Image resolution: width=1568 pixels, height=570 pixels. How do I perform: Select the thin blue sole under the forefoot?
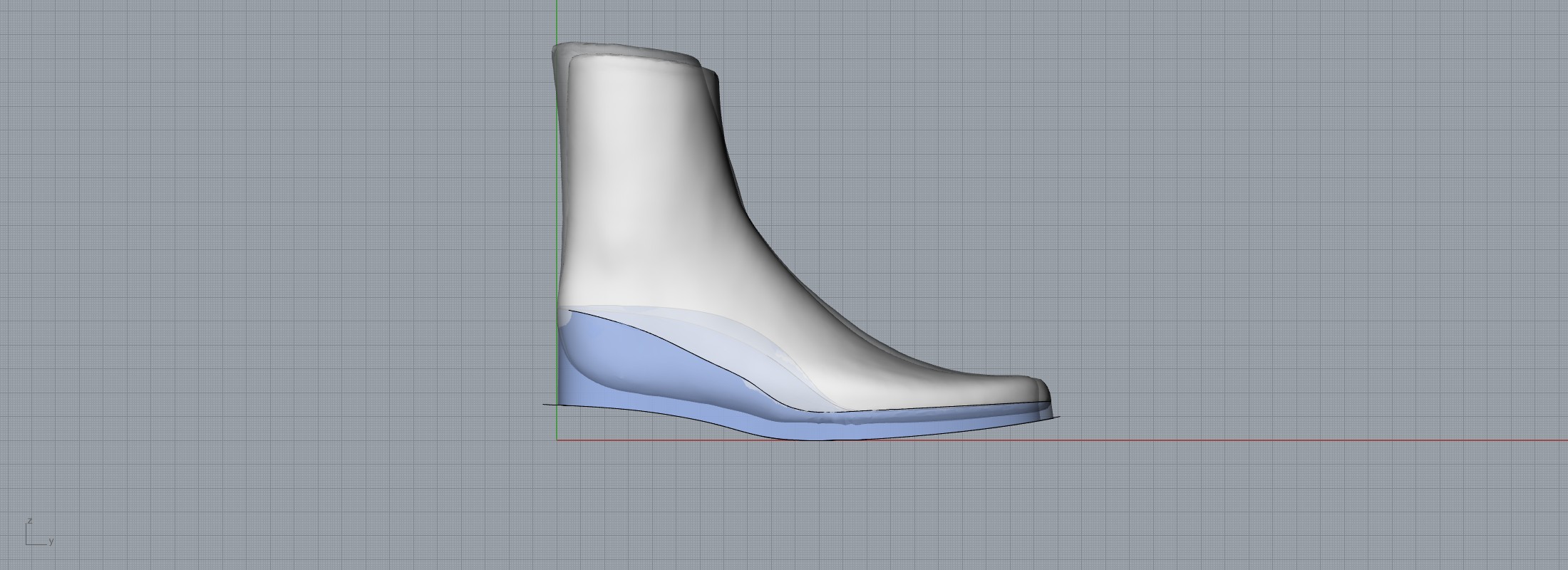(927, 427)
